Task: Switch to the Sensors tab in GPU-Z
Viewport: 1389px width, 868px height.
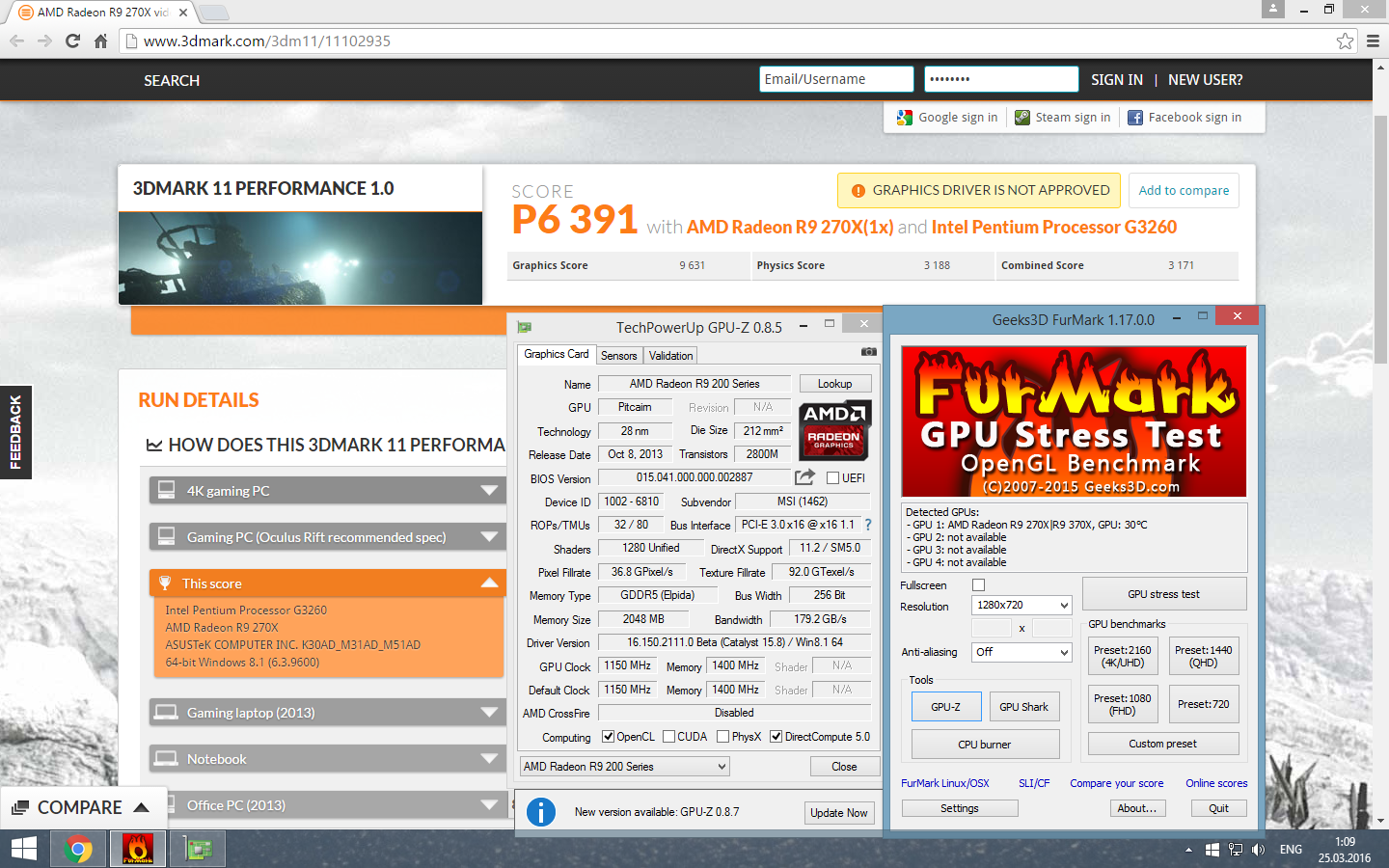Action: coord(619,355)
